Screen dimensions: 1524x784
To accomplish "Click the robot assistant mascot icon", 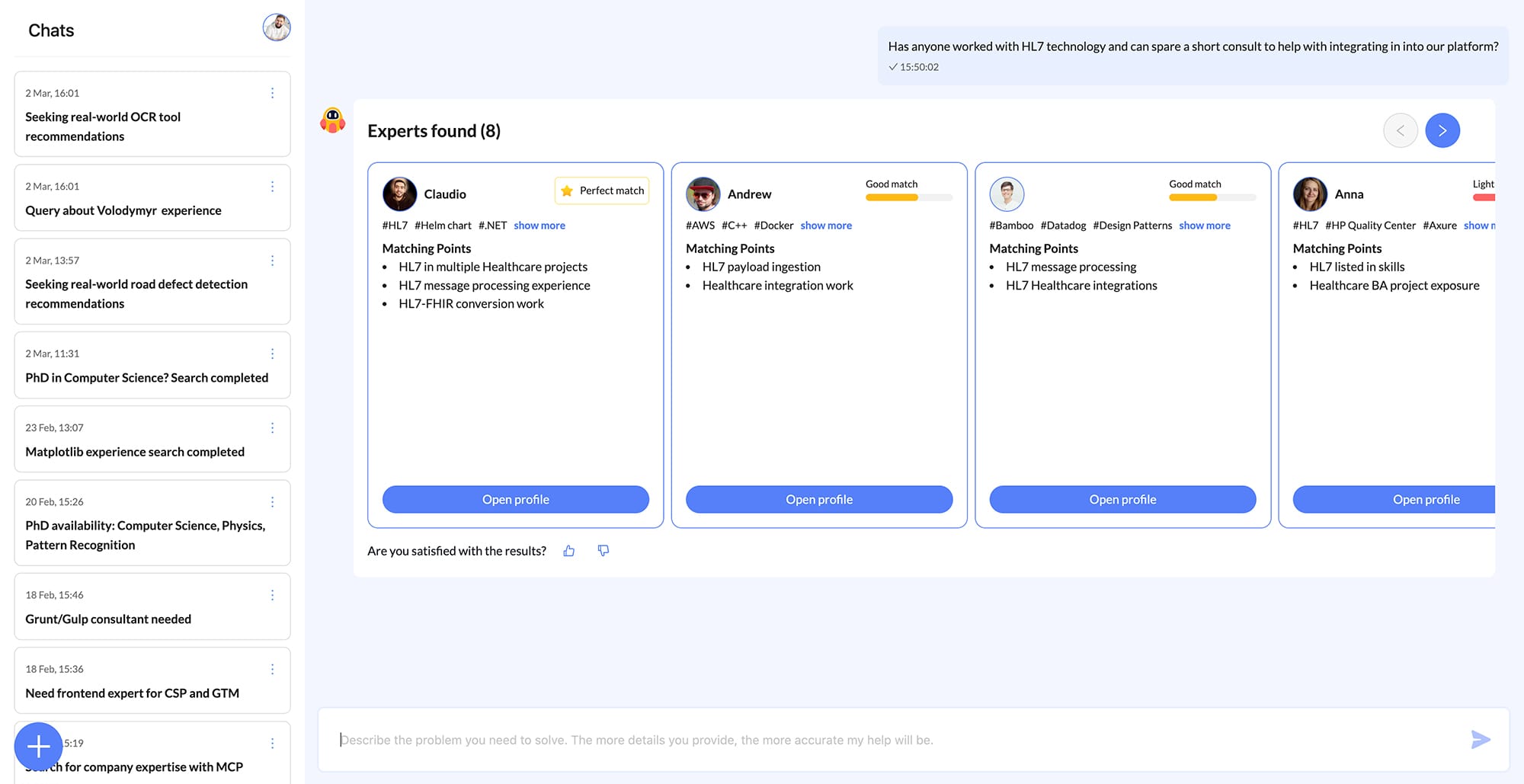I will coord(331,120).
